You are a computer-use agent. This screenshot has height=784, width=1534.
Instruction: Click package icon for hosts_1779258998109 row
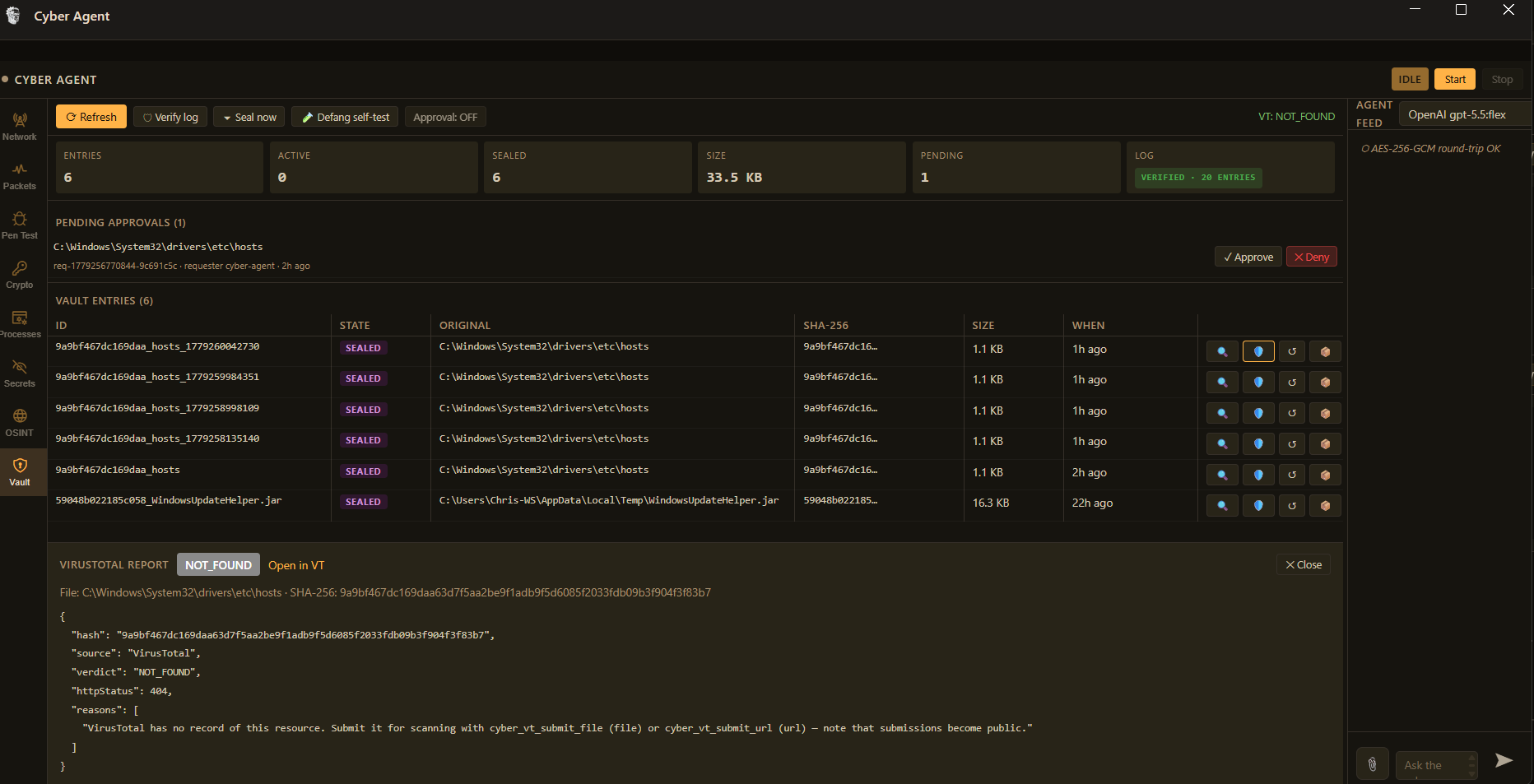click(x=1325, y=413)
